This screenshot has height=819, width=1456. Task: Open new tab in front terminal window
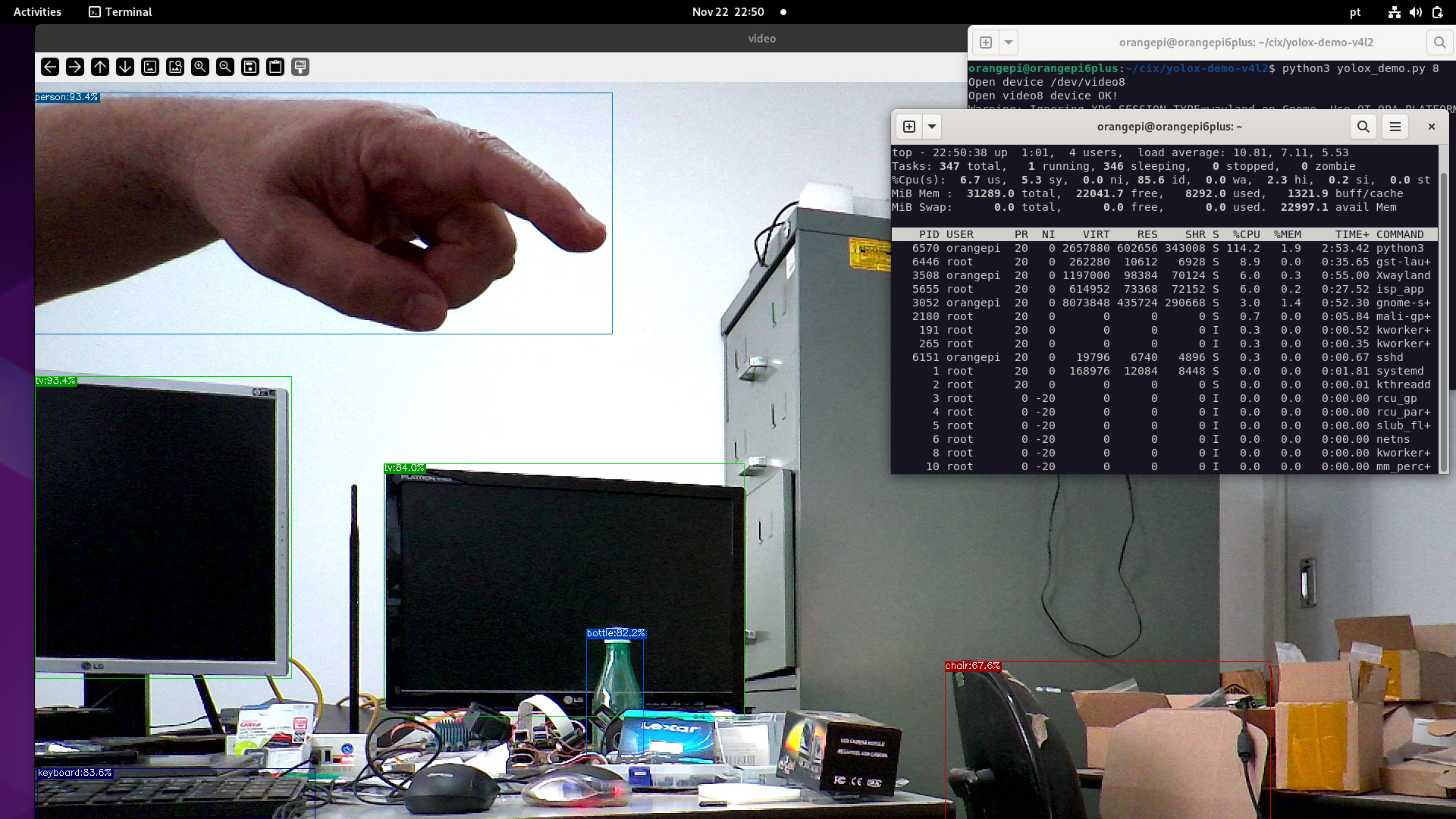909,127
